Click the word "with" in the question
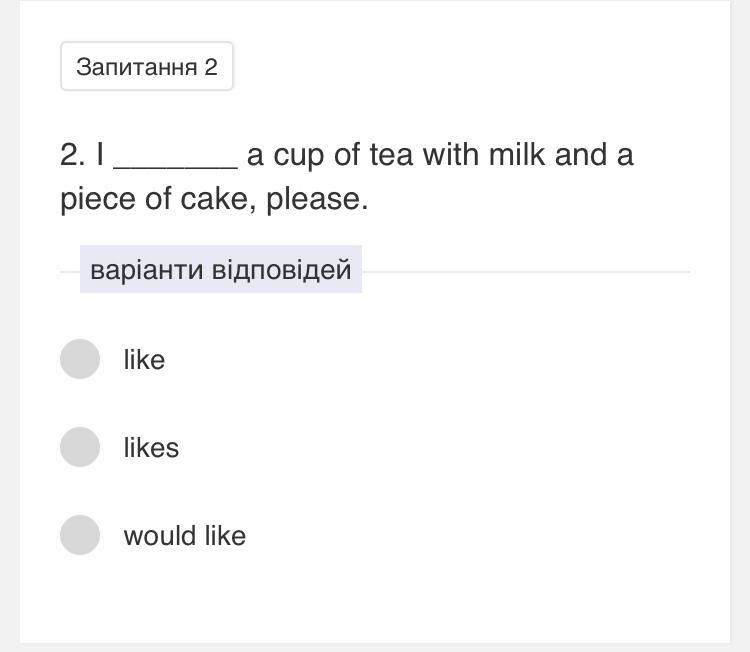This screenshot has height=652, width=750. pyautogui.click(x=451, y=155)
